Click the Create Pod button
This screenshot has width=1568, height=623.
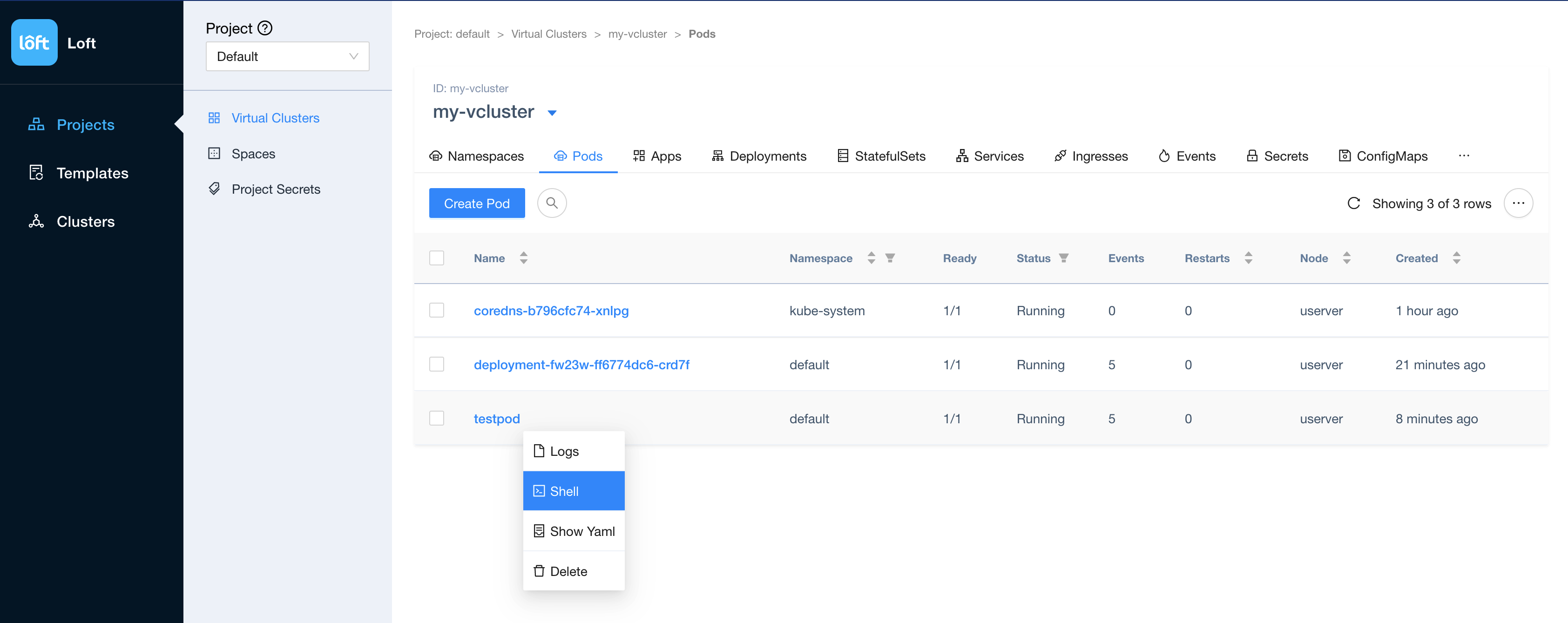tap(477, 203)
